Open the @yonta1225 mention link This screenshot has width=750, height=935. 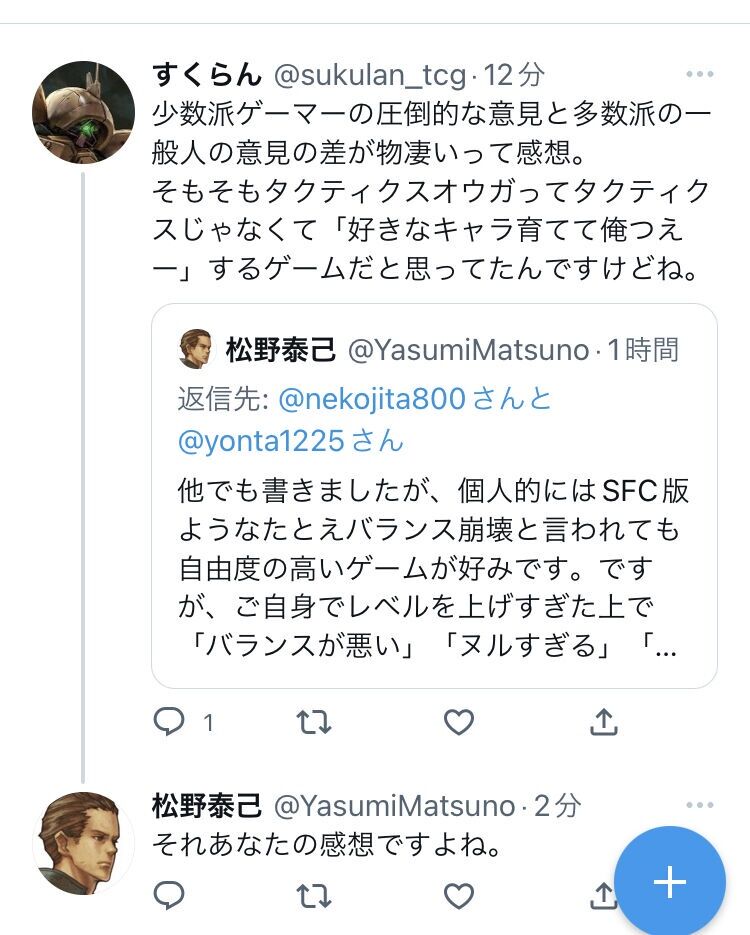click(x=262, y=440)
